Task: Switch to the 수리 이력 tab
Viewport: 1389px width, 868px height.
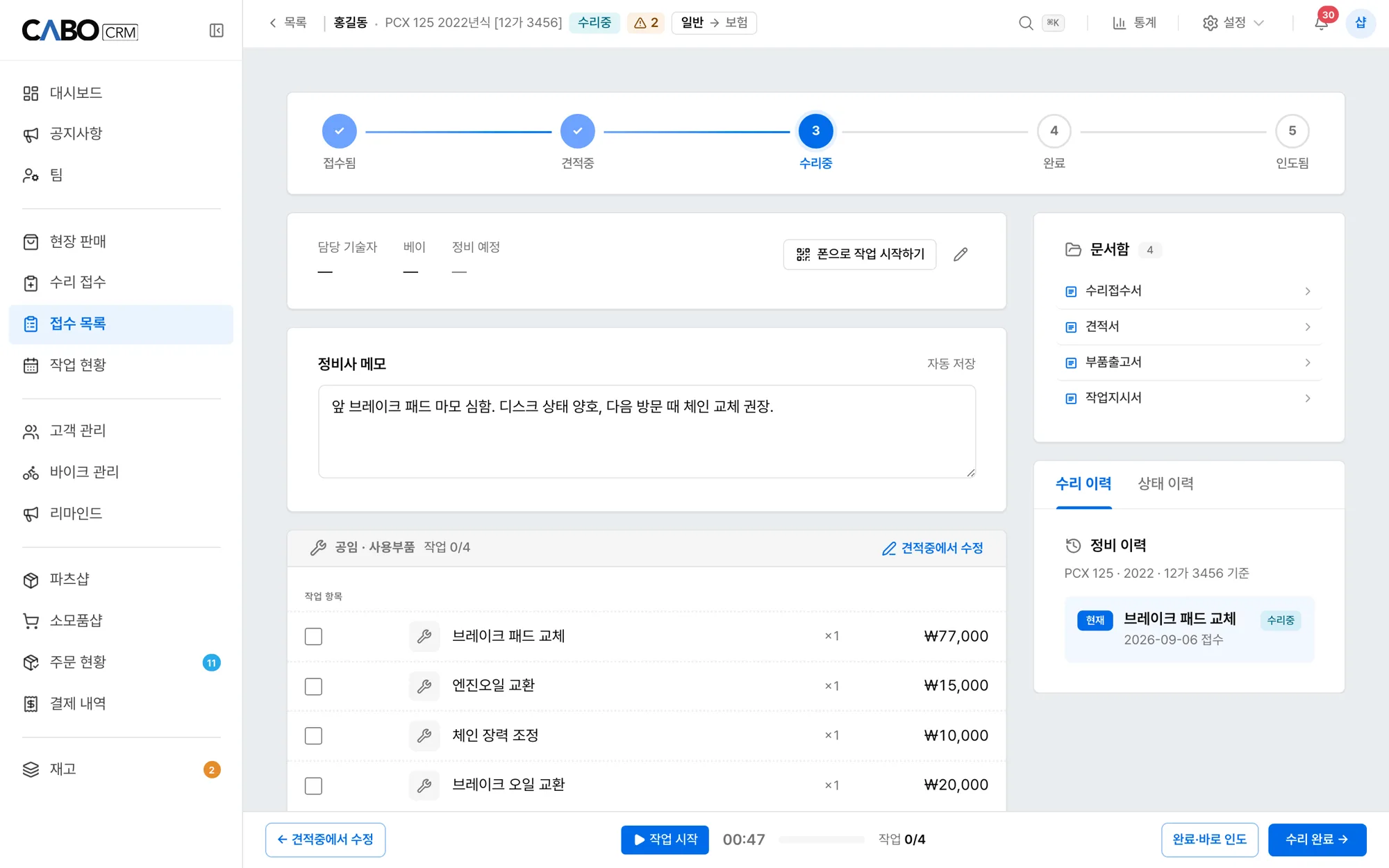Action: point(1083,484)
